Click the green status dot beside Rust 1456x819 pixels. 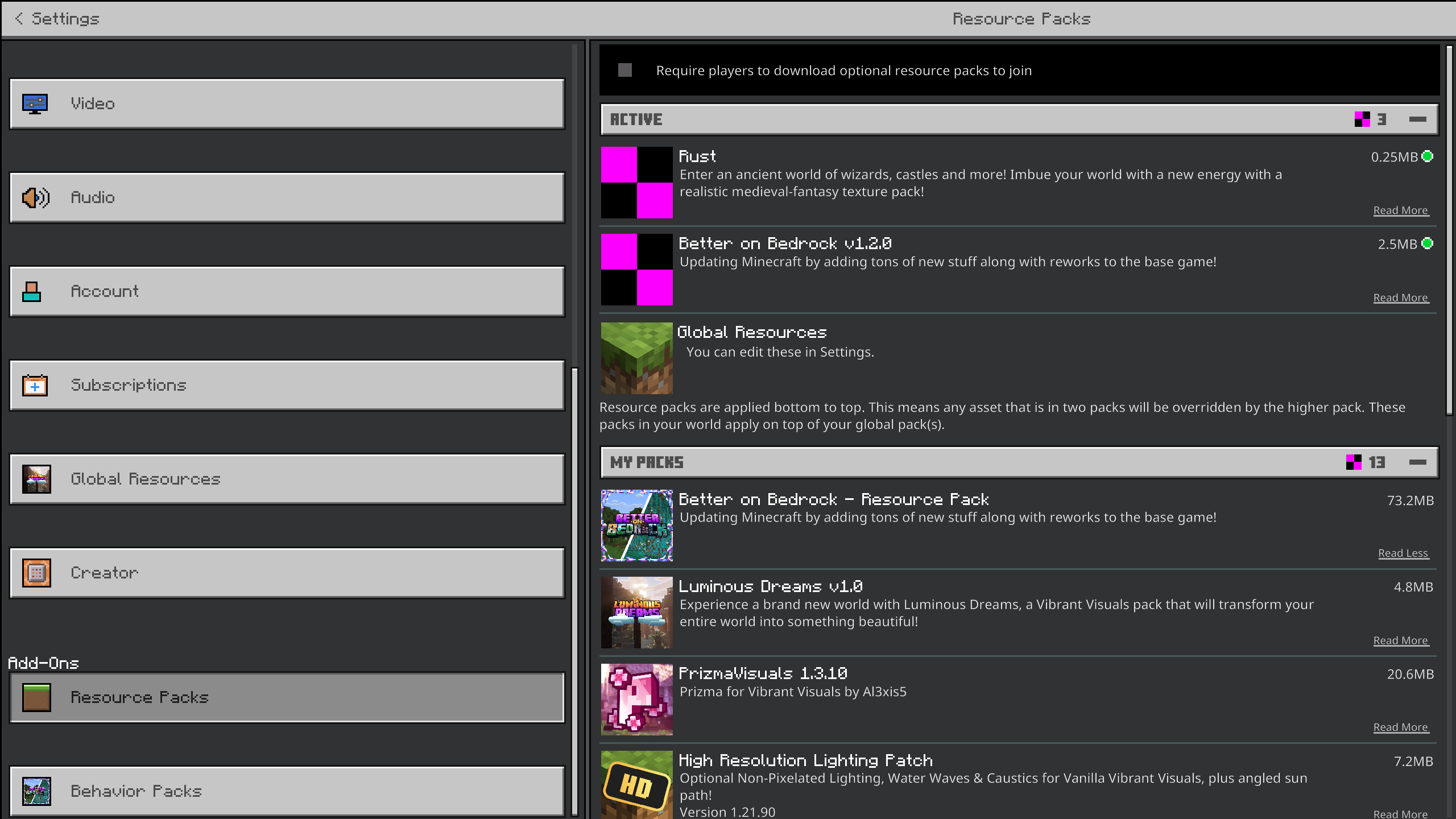[x=1428, y=156]
